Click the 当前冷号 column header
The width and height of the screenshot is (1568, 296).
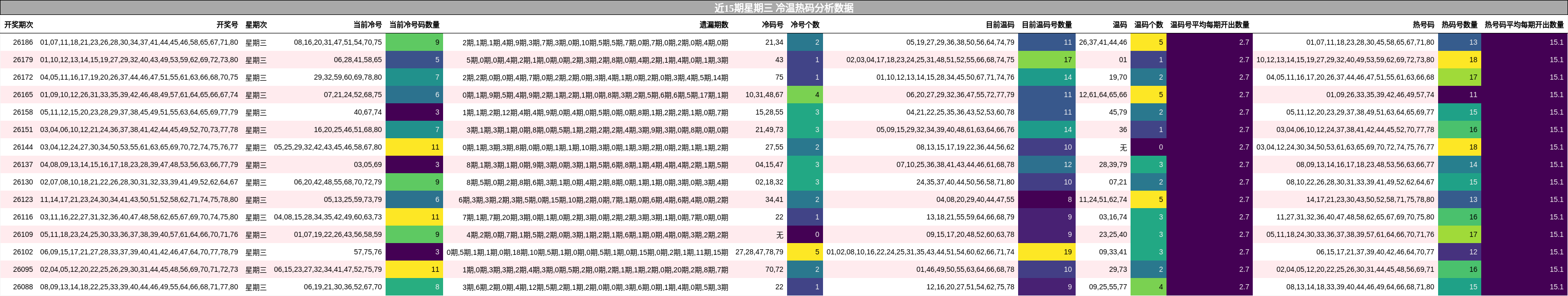[367, 25]
